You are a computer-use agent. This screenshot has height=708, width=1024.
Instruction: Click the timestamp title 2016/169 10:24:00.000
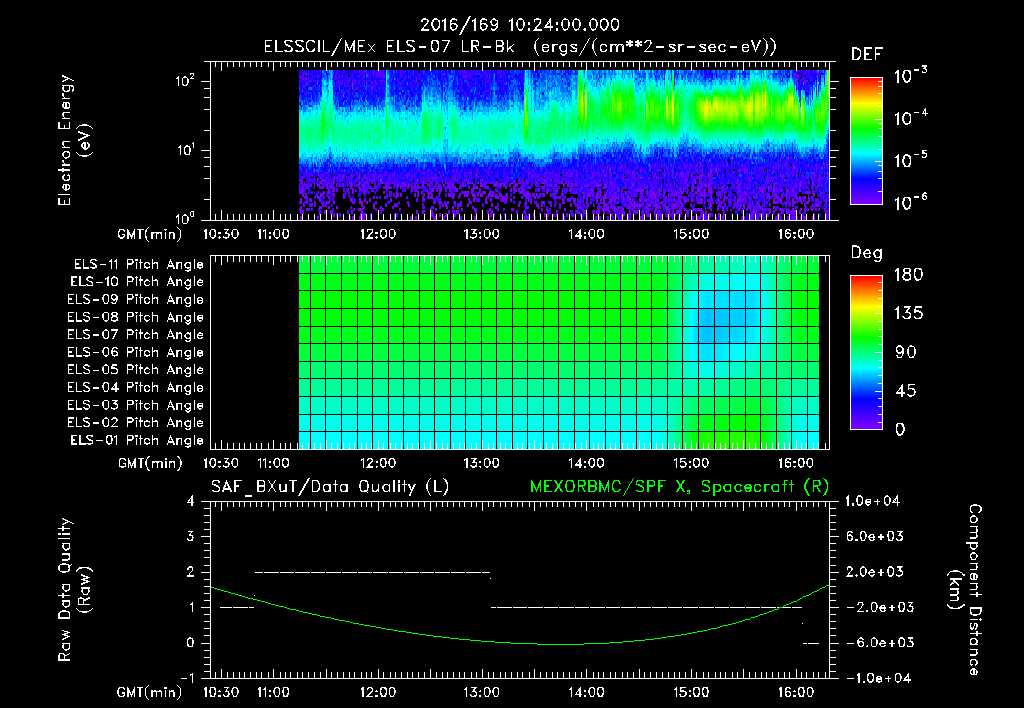[520, 25]
